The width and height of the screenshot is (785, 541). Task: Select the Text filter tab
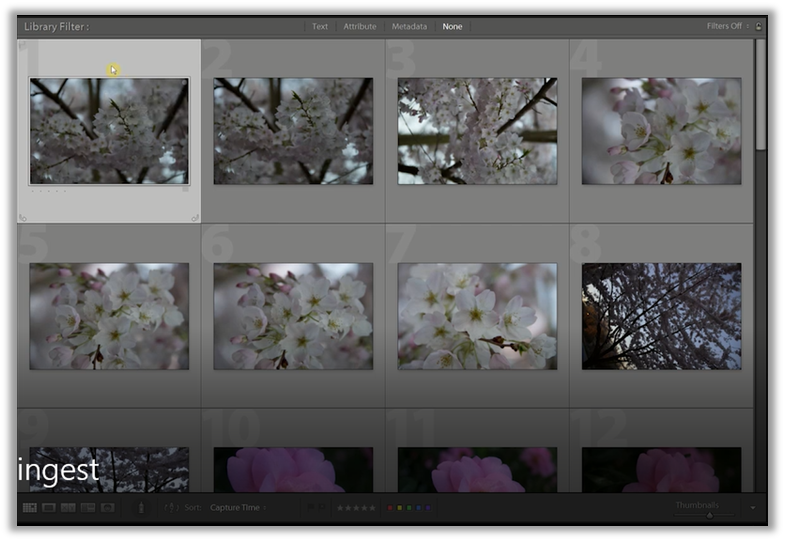(x=320, y=27)
